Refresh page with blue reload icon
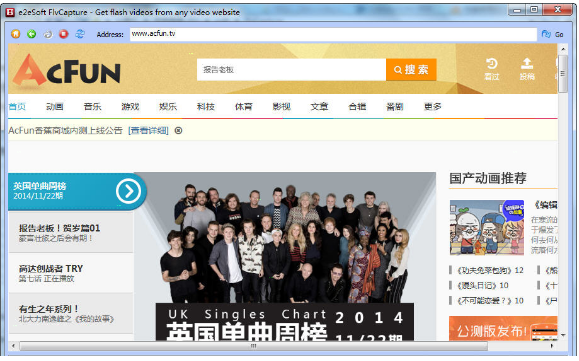This screenshot has height=361, width=579. (80, 34)
